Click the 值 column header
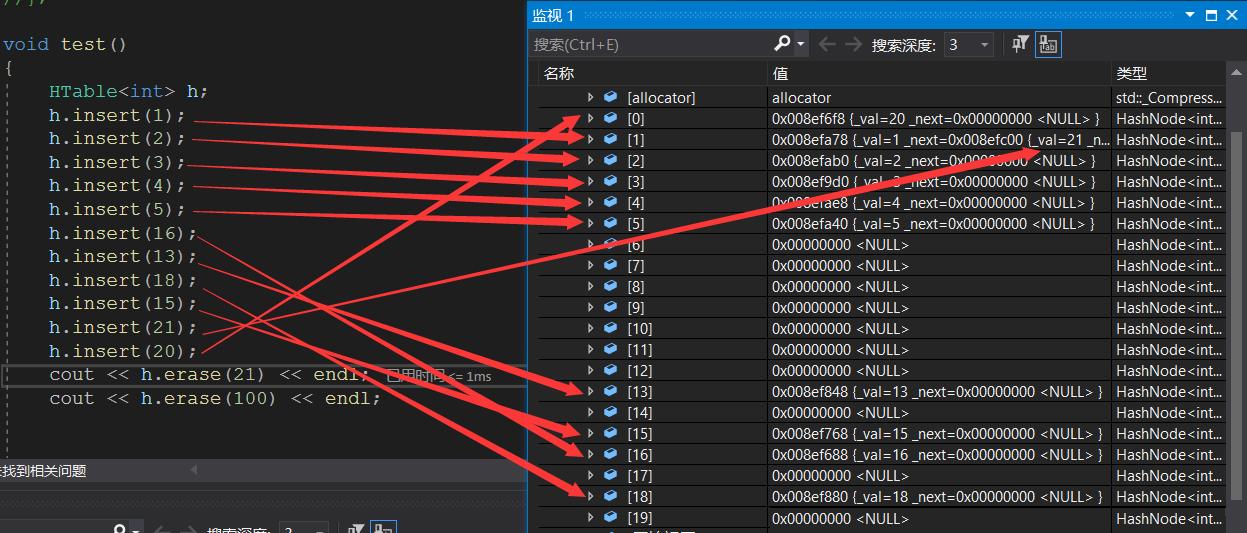Image resolution: width=1247 pixels, height=533 pixels. 781,73
